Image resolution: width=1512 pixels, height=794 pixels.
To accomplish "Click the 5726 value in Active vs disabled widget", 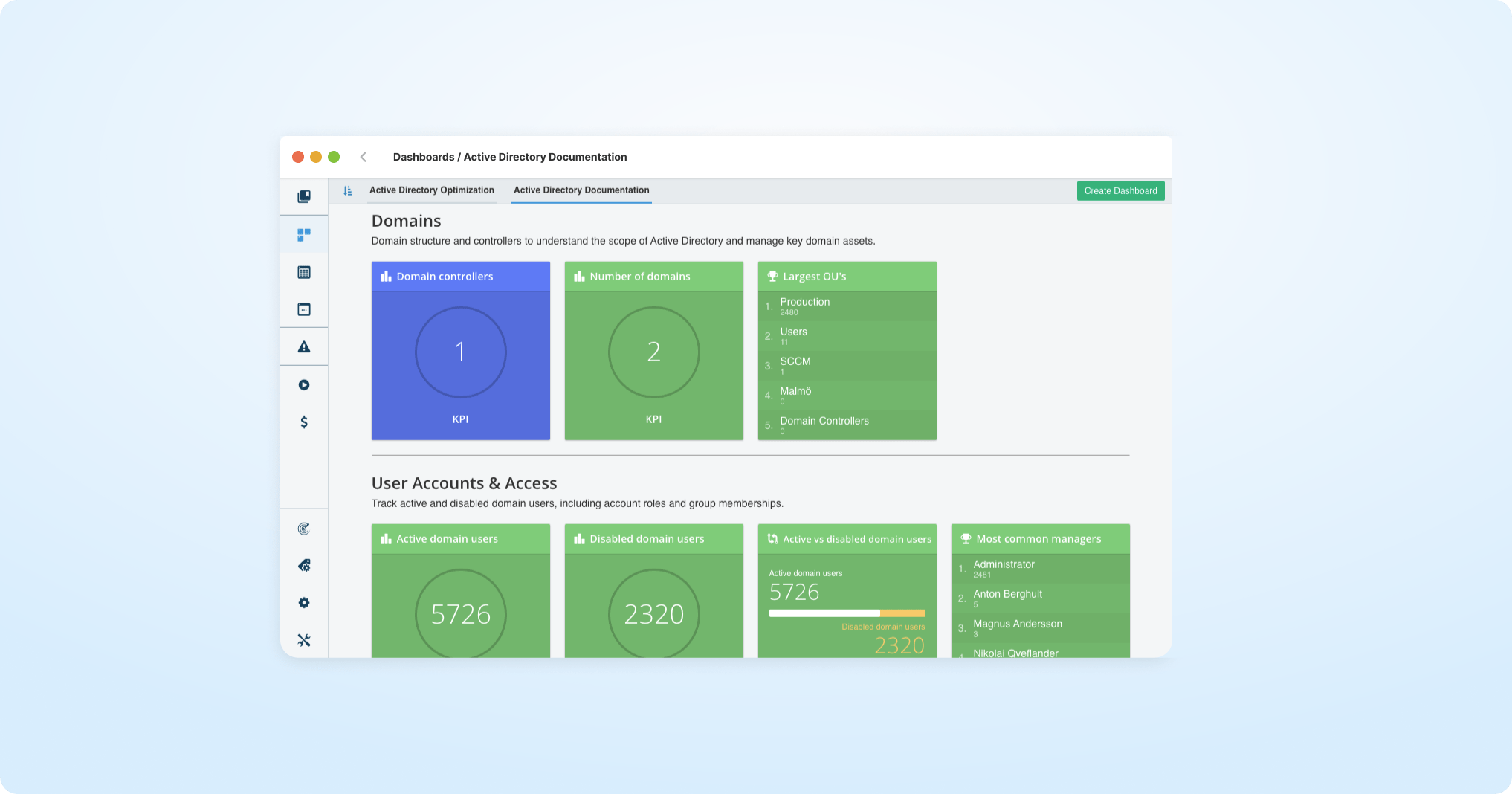I will [x=794, y=593].
